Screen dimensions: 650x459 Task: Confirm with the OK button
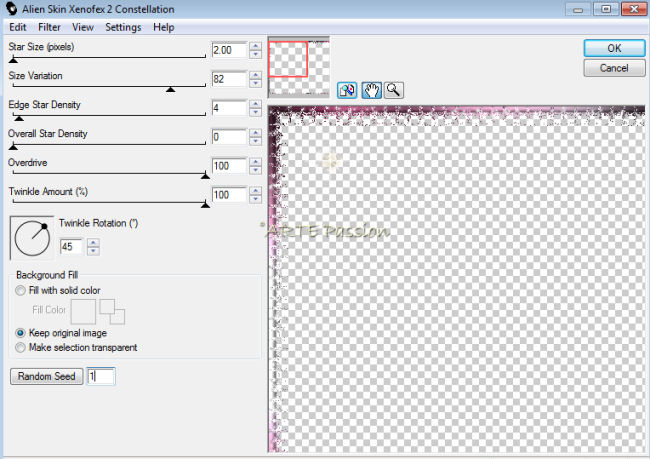point(614,49)
